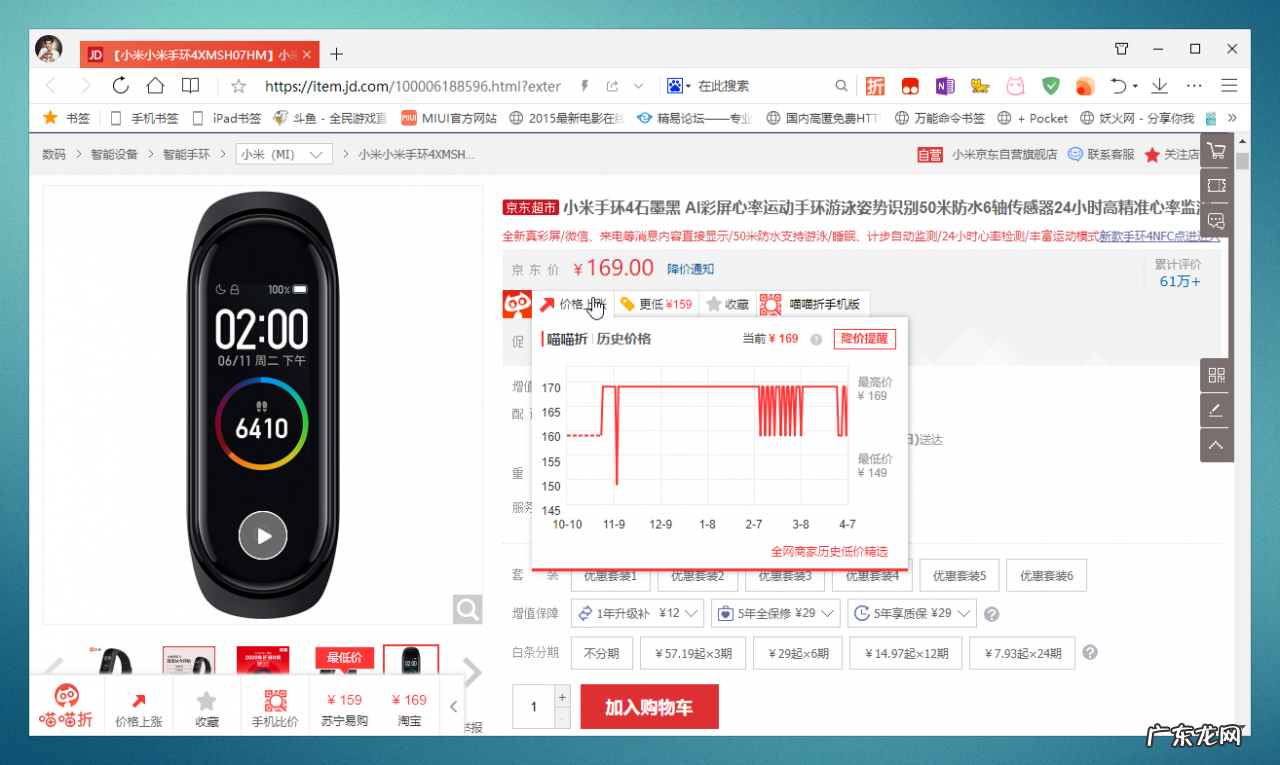The image size is (1280, 765).
Task: Click the 加入购物车 add-to-cart button
Action: (x=649, y=705)
